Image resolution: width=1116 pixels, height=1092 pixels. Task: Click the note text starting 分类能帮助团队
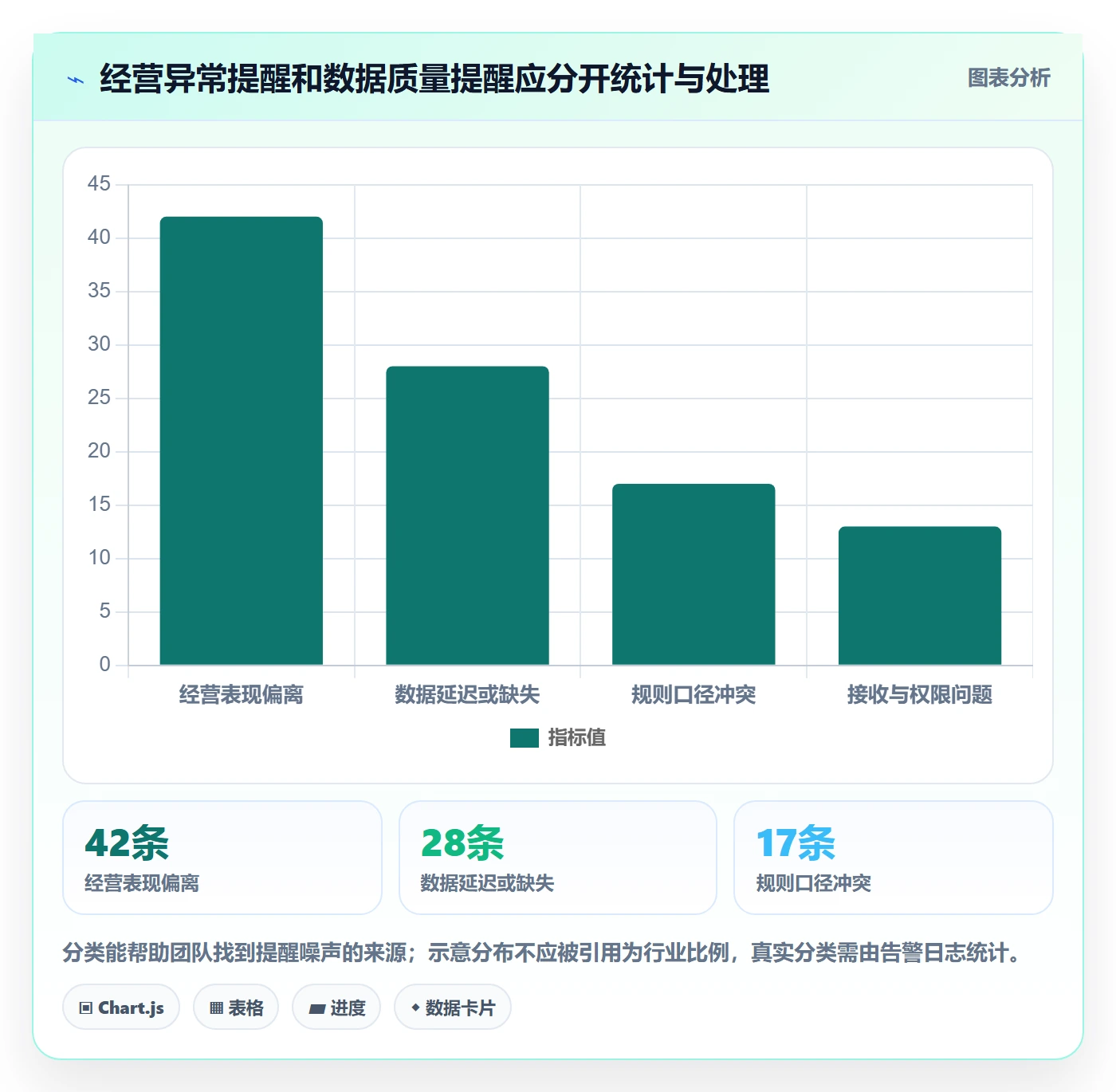click(544, 953)
